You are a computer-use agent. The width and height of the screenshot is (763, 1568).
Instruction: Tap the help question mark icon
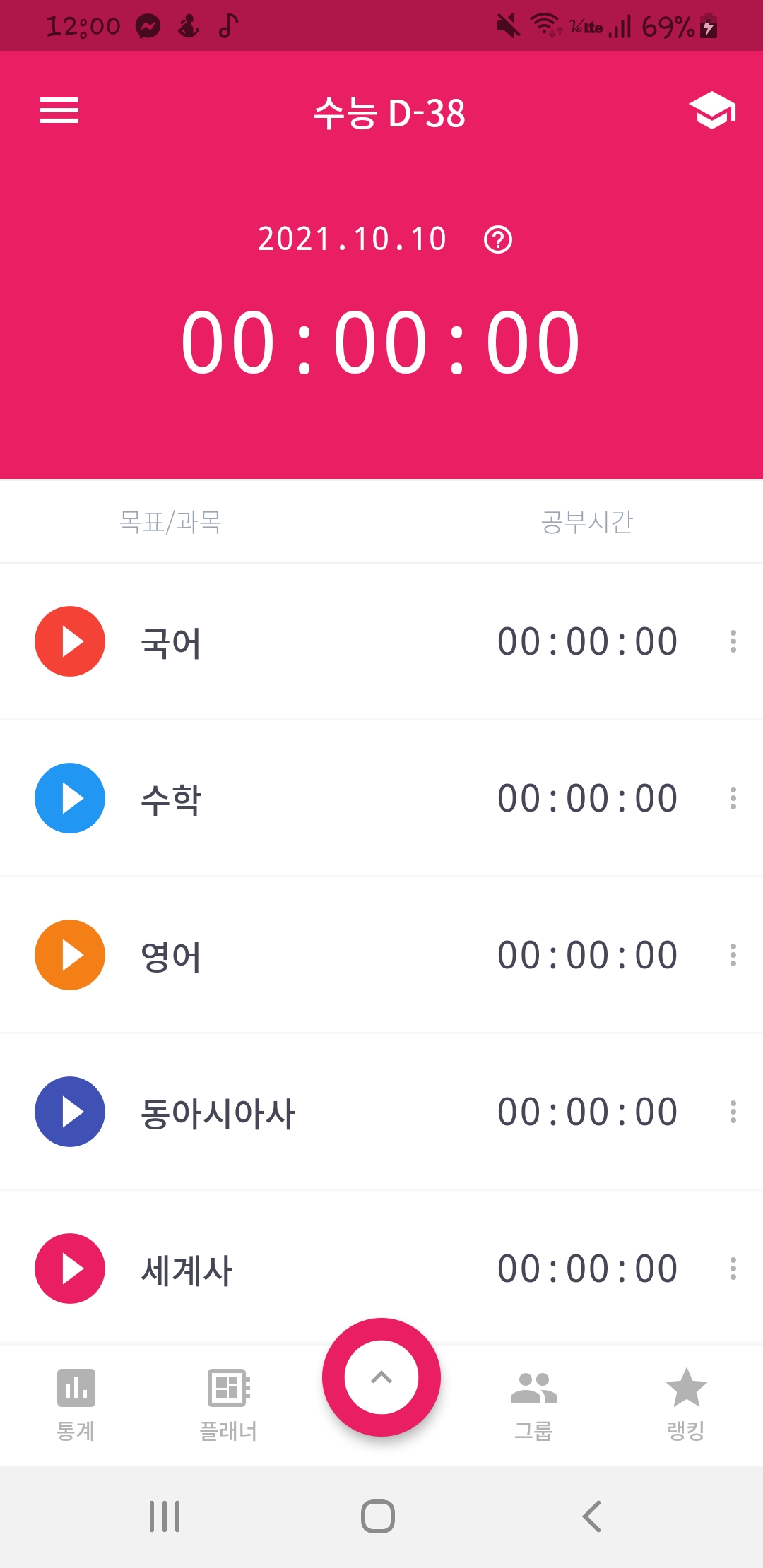click(498, 240)
